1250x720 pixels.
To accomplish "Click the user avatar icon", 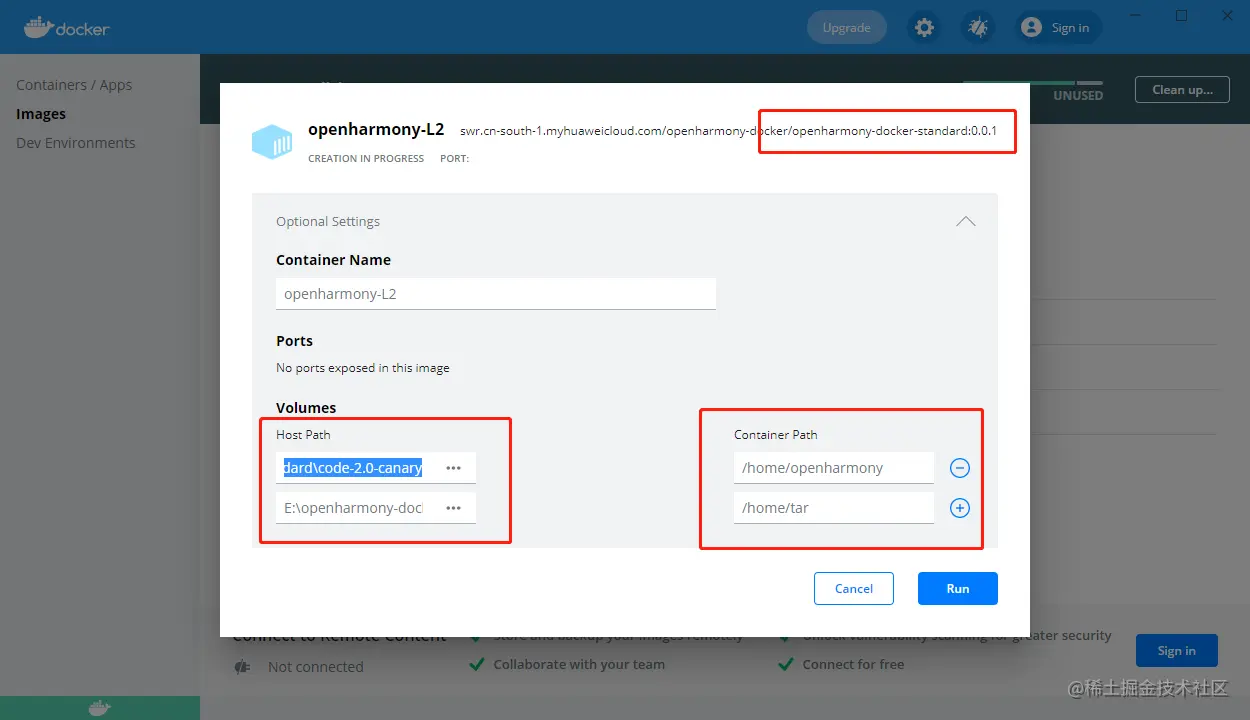I will (1031, 28).
